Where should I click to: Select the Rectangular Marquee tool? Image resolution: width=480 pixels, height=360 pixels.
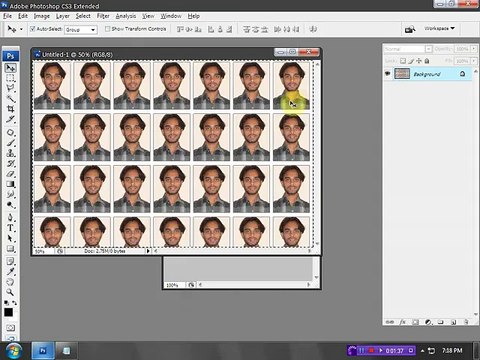[x=10, y=78]
